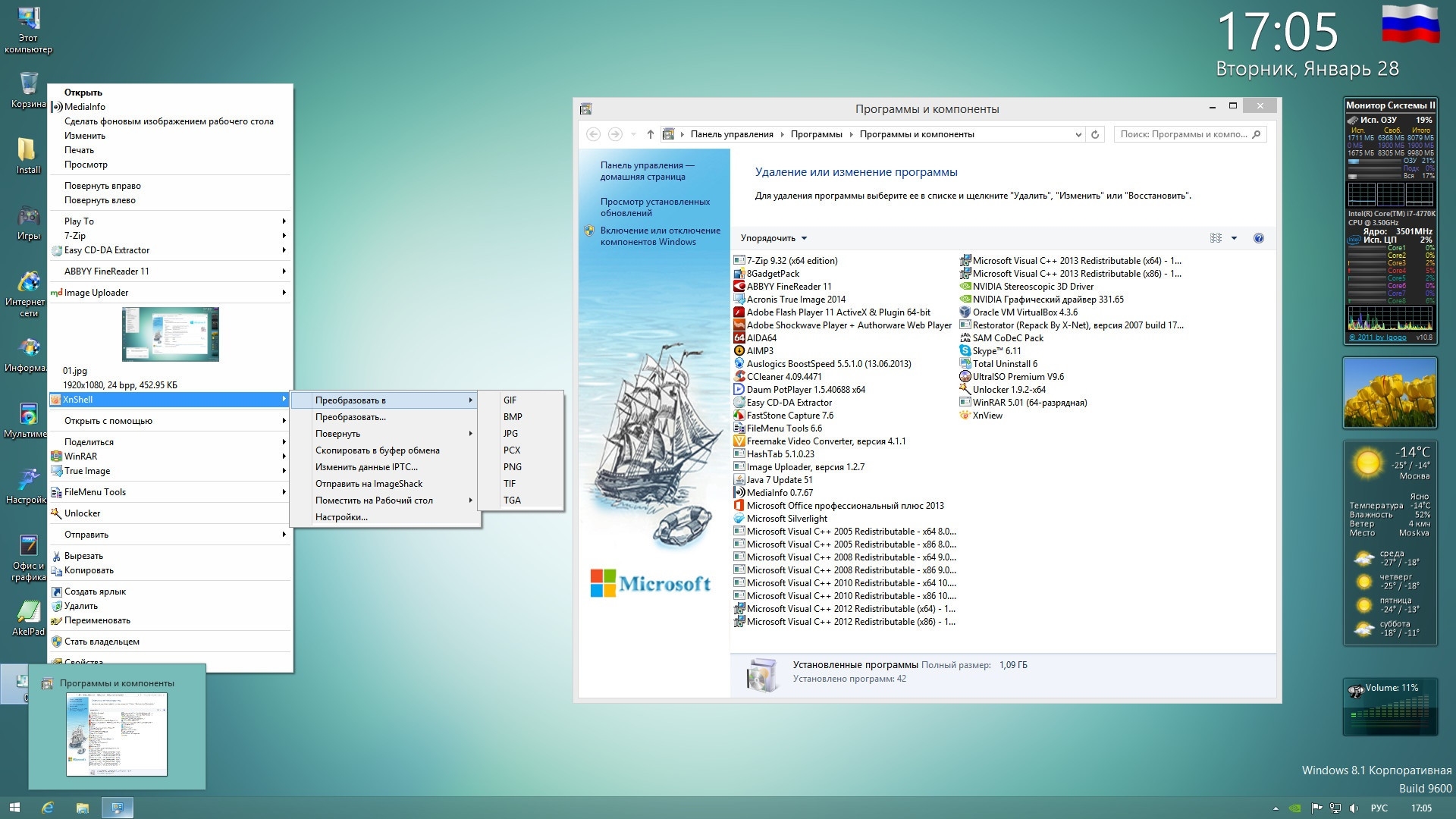The image size is (1456, 819).
Task: Select XnView in the program list
Action: [x=987, y=416]
